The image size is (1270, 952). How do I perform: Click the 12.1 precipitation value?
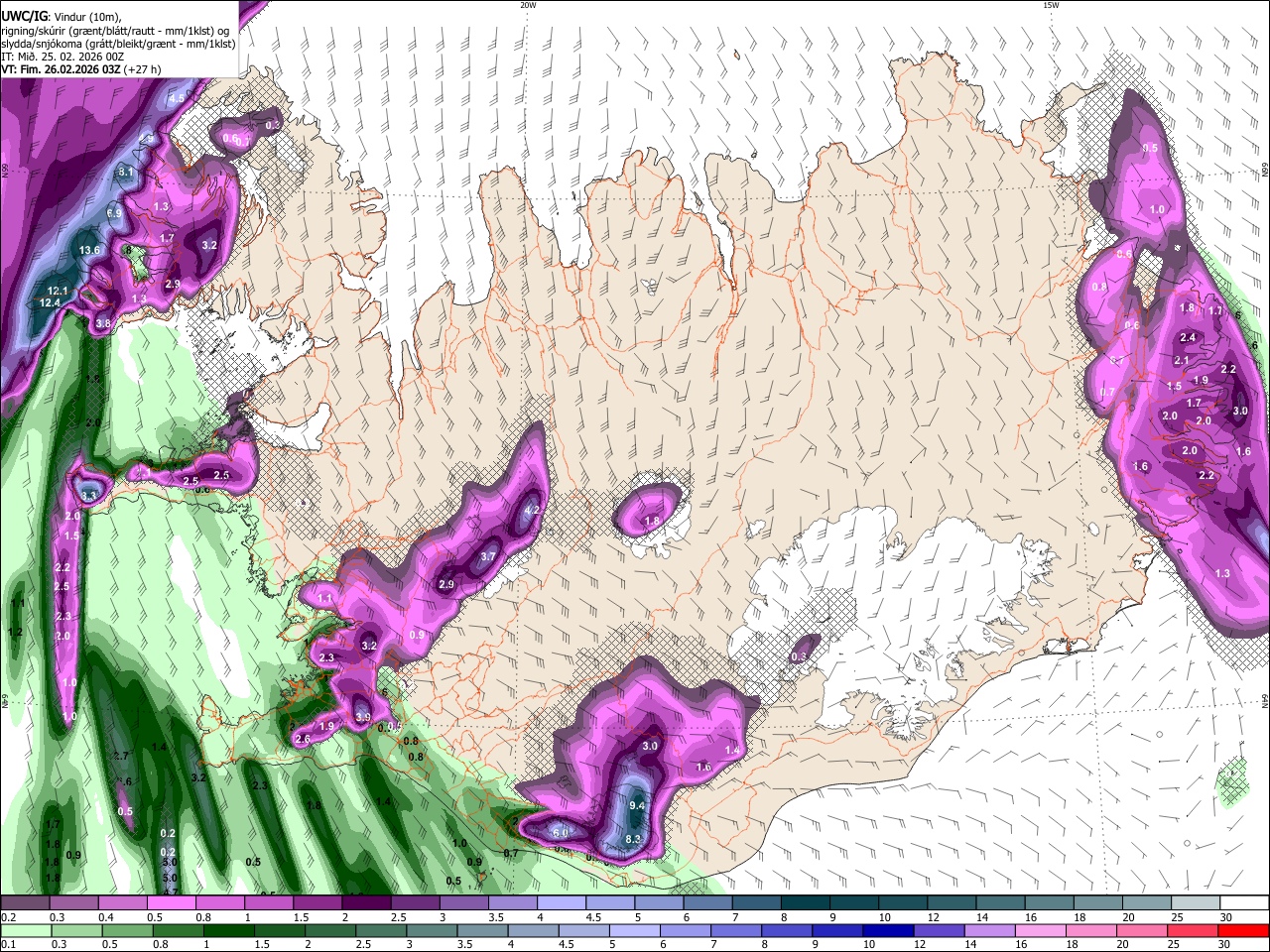58,291
